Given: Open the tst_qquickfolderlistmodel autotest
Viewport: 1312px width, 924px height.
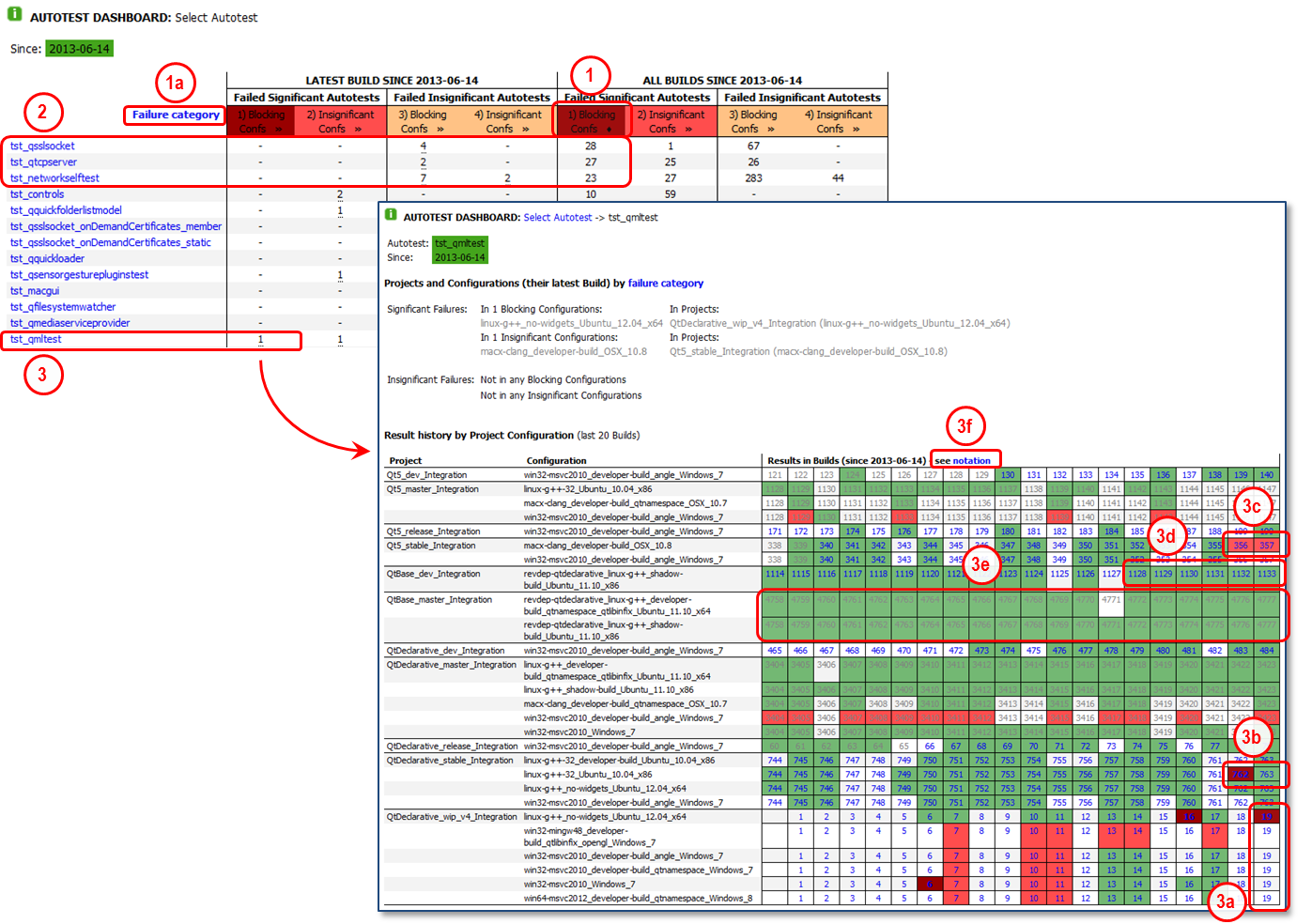Looking at the screenshot, I should [66, 210].
